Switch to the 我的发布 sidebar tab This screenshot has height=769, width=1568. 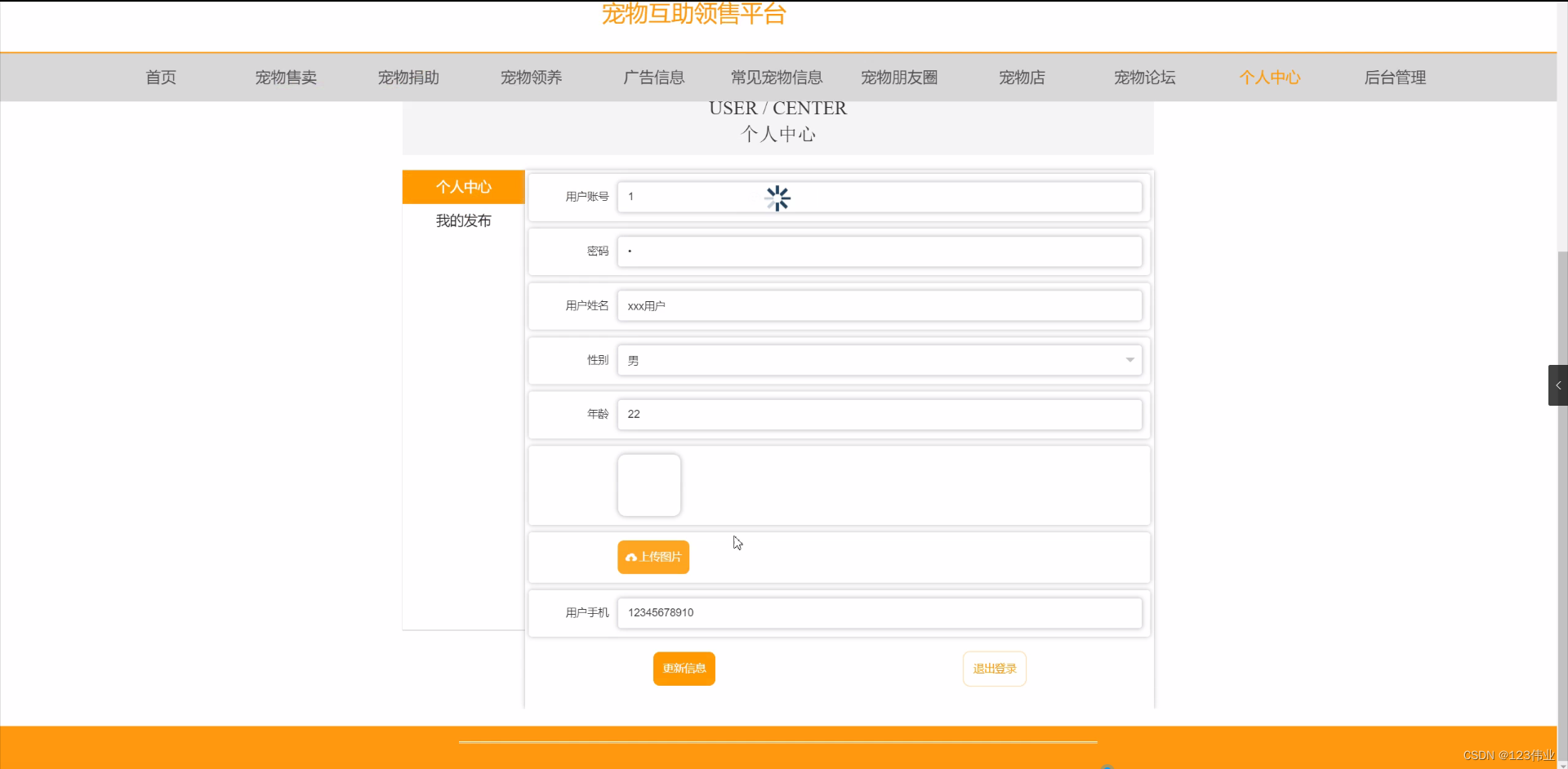463,220
